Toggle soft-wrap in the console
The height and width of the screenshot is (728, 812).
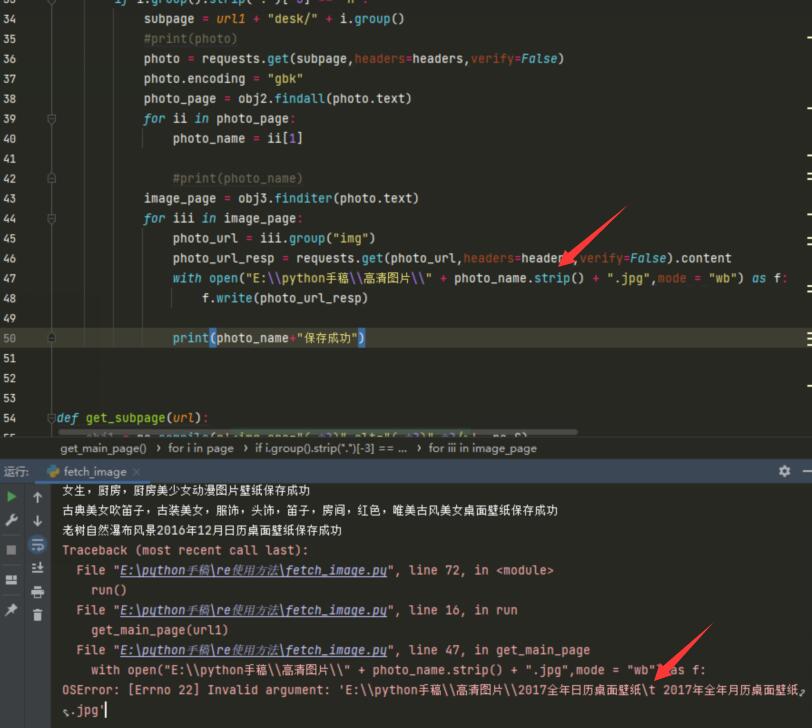click(38, 545)
